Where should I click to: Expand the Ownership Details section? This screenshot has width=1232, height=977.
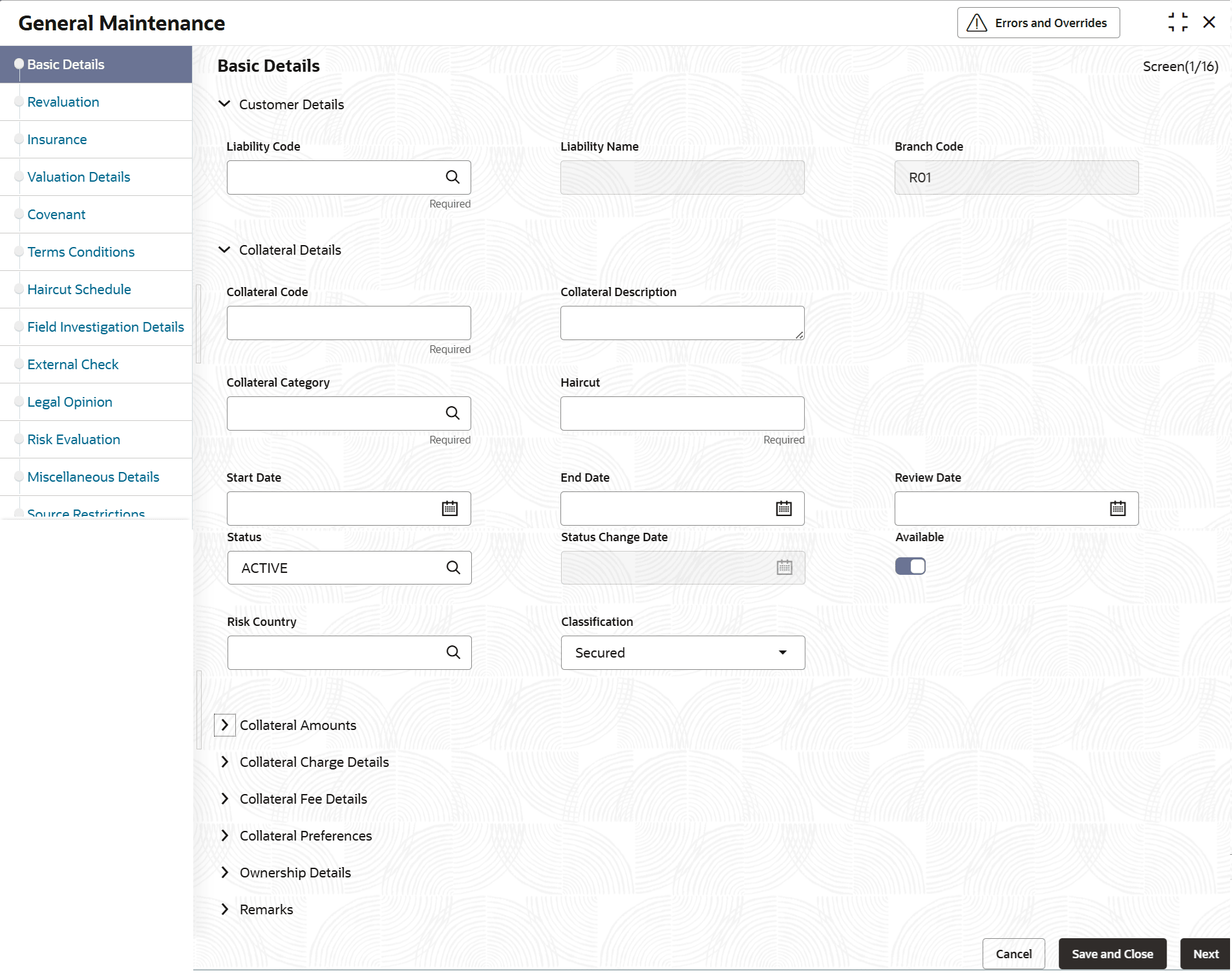225,872
